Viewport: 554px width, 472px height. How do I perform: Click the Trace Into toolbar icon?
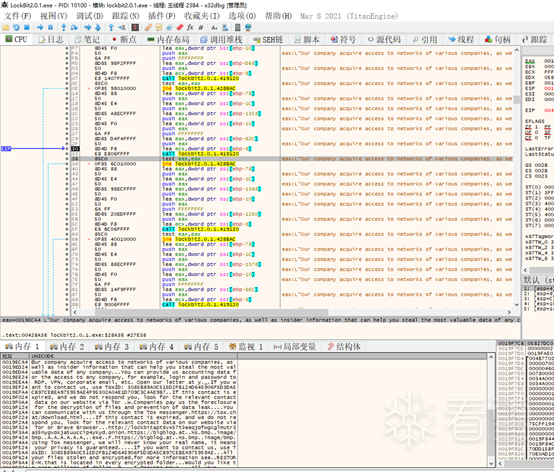pos(88,27)
